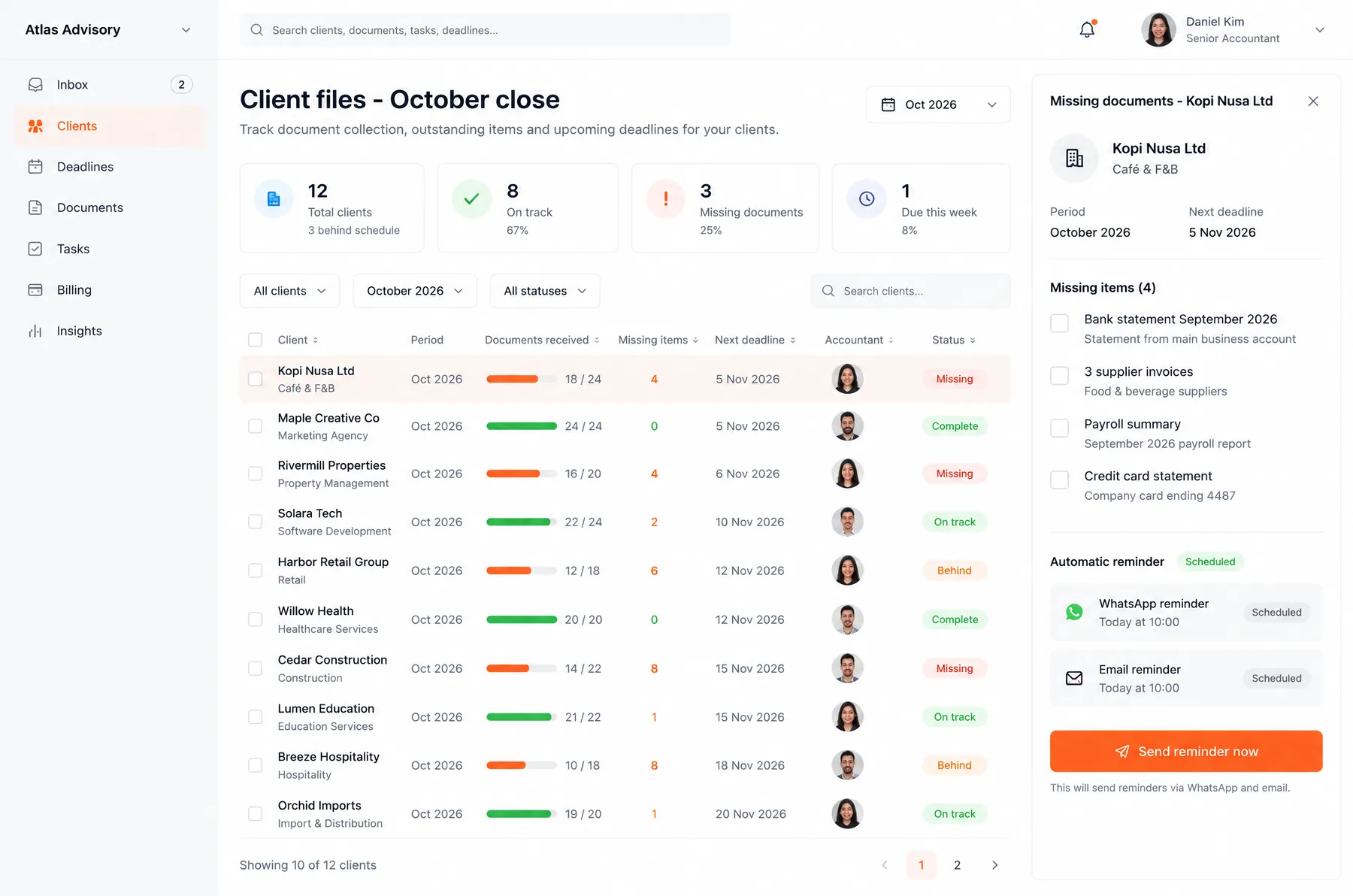
Task: Click the Total clients document icon
Action: tap(274, 199)
